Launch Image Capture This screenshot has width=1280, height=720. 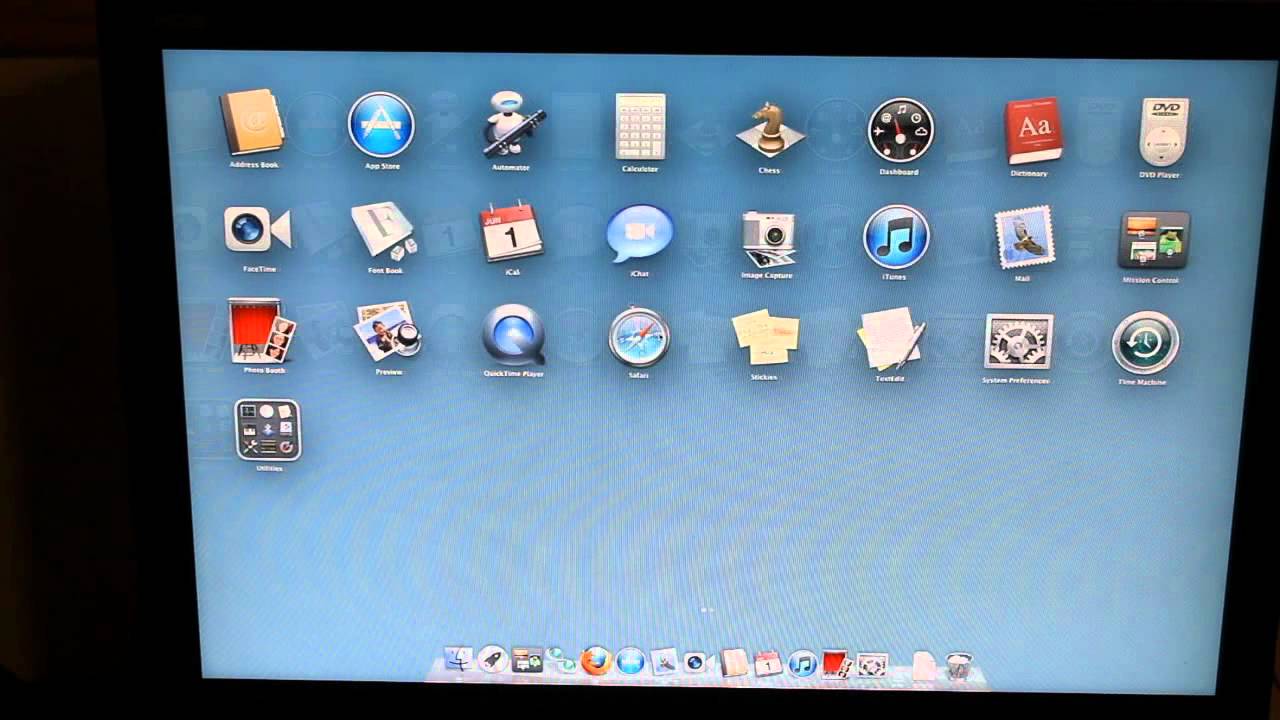click(x=768, y=238)
